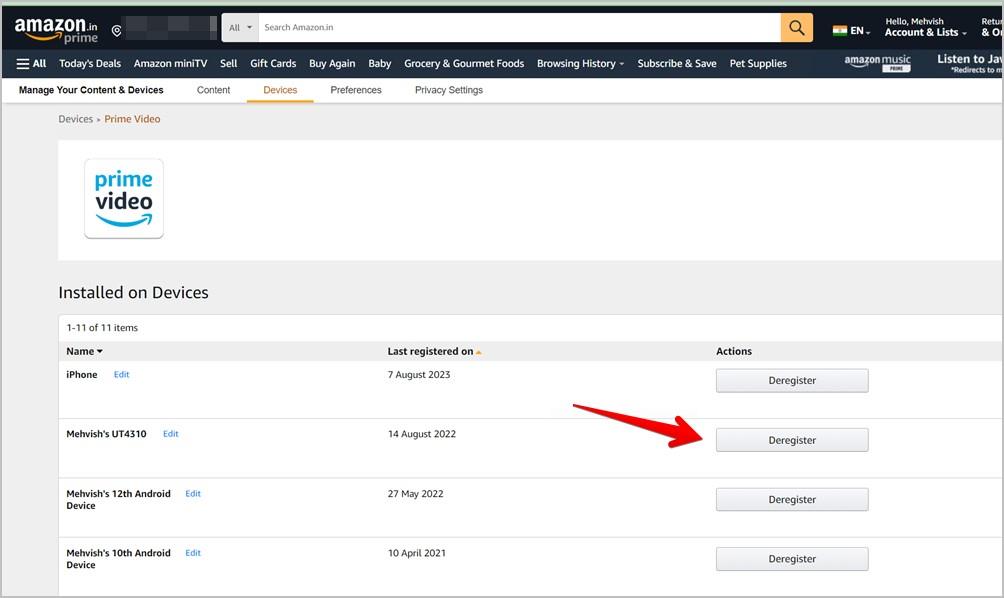Click the Prime Video breadcrumb
1004x598 pixels.
(x=133, y=119)
